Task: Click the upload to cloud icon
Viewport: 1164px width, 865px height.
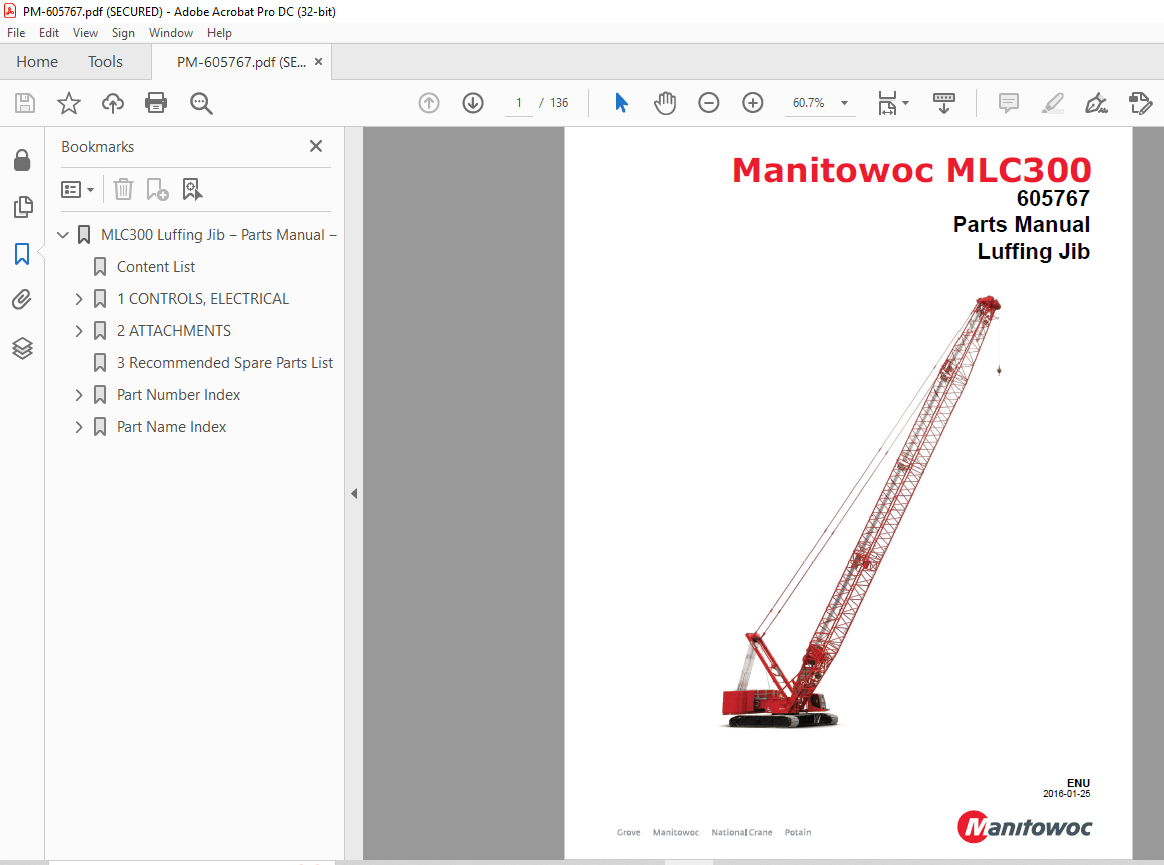Action: click(113, 102)
